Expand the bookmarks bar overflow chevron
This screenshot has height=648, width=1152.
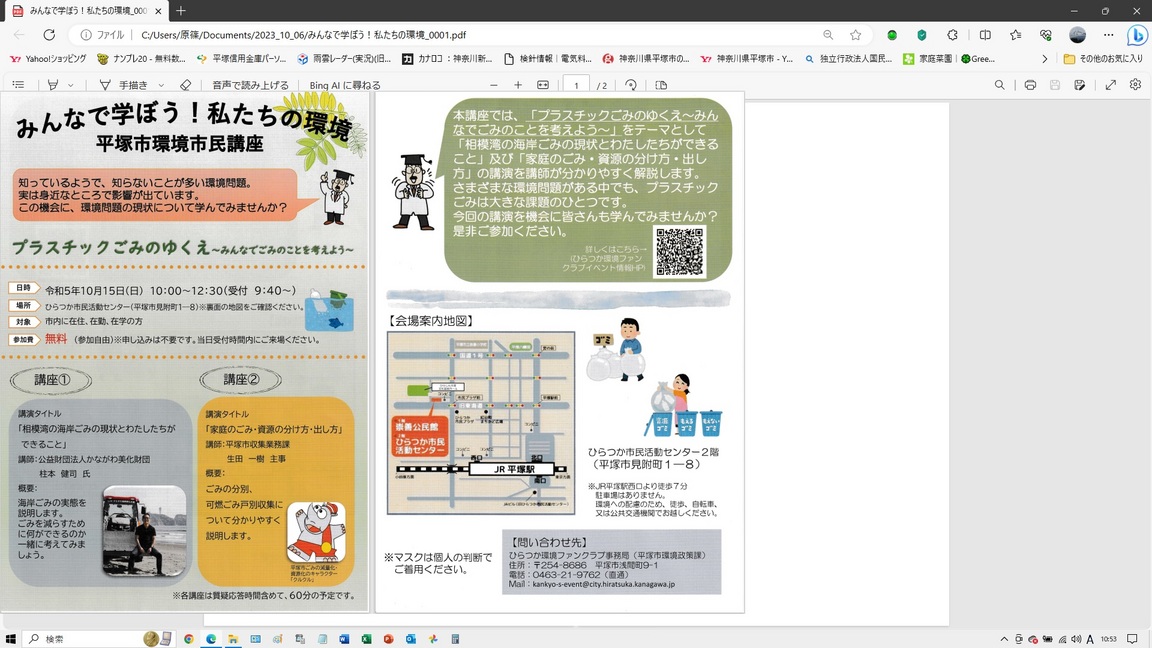point(1044,59)
